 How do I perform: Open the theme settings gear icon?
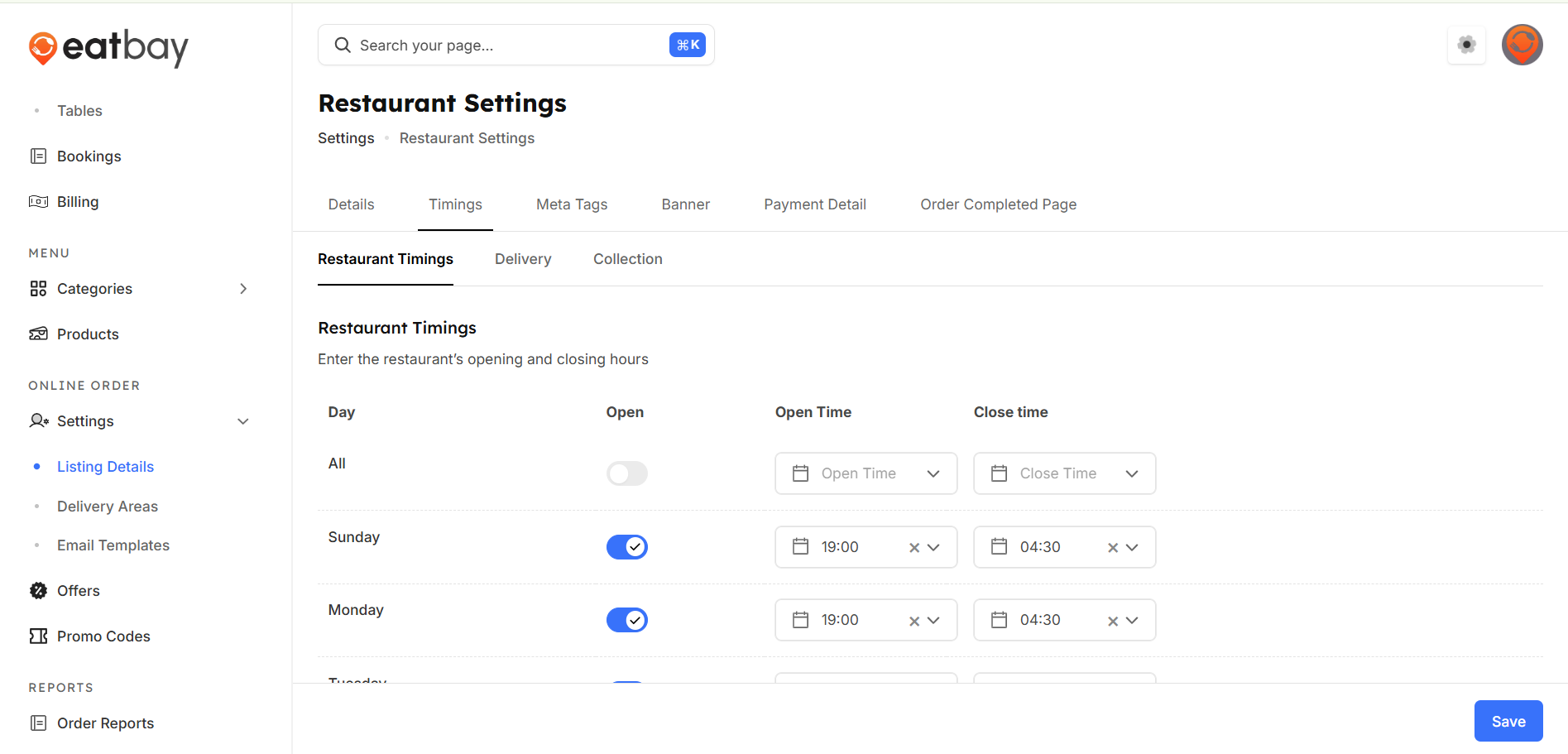point(1466,45)
